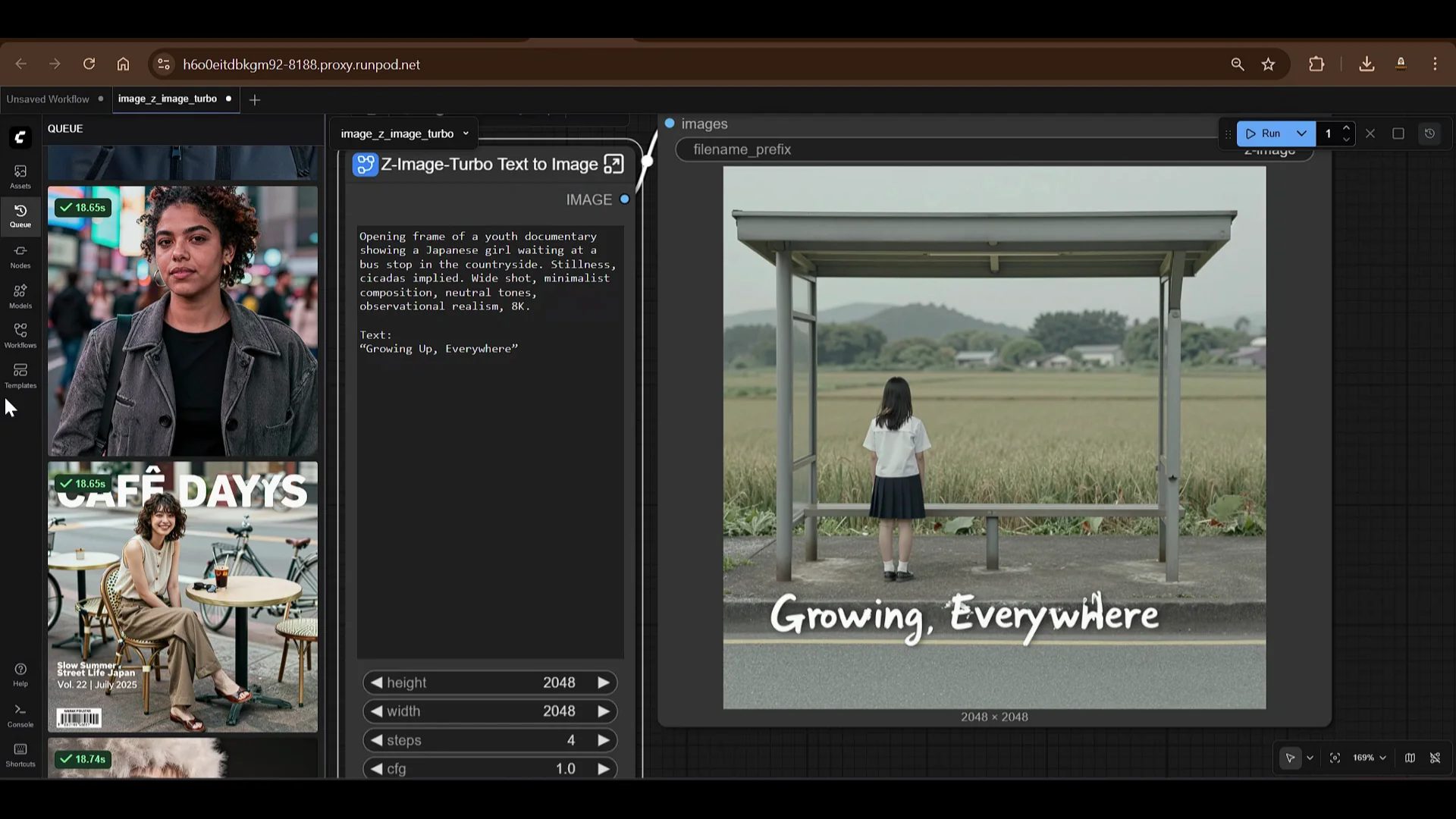This screenshot has width=1456, height=819.
Task: Switch to the Assets panel
Action: 20,175
